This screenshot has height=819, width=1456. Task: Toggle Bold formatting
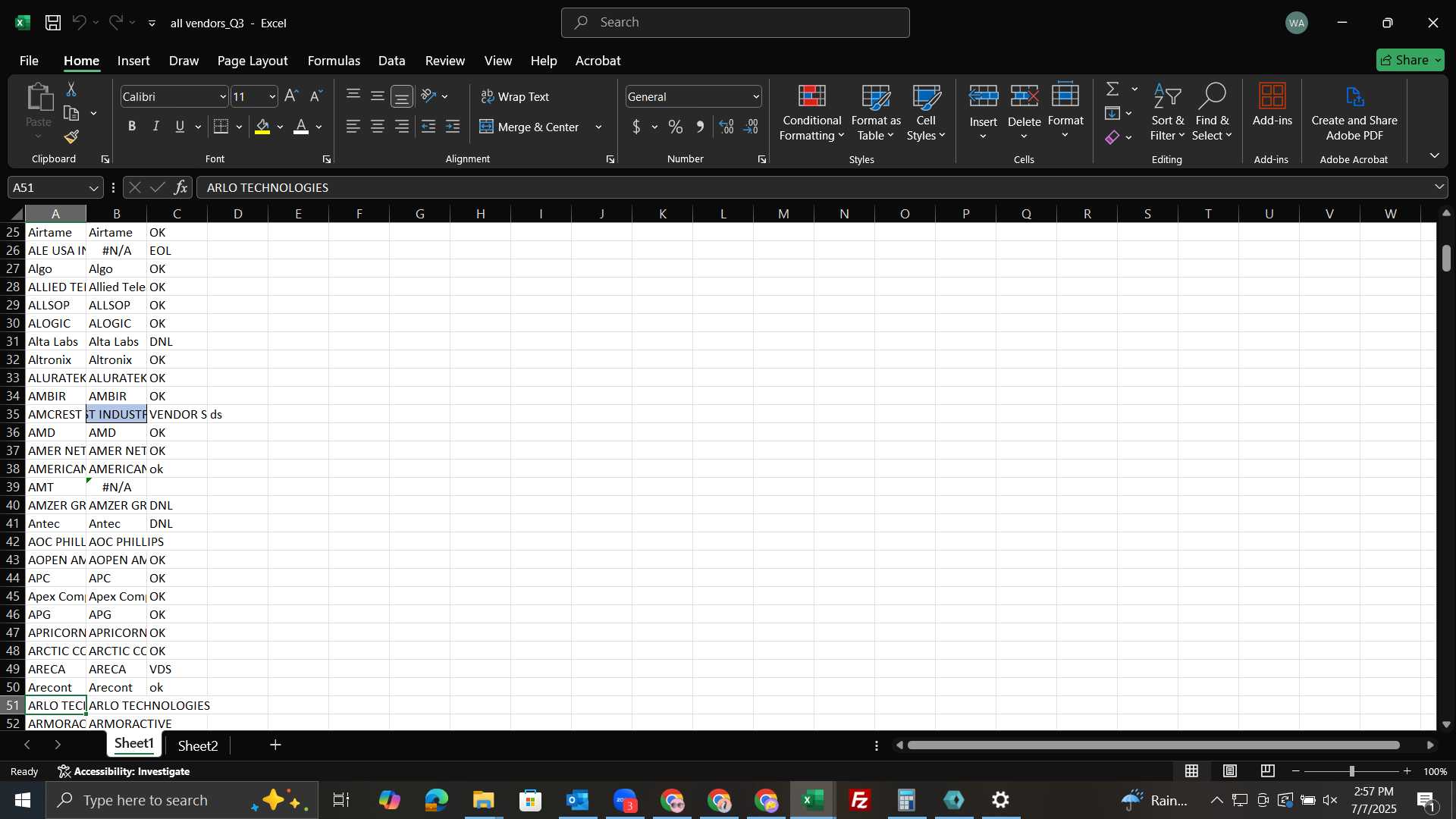pyautogui.click(x=132, y=127)
